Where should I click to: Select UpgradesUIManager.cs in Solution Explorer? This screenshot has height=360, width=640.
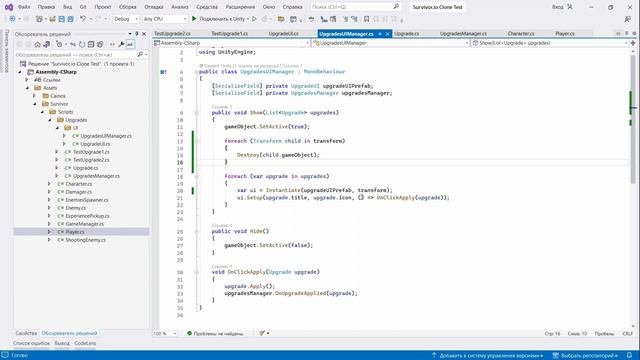tap(106, 136)
